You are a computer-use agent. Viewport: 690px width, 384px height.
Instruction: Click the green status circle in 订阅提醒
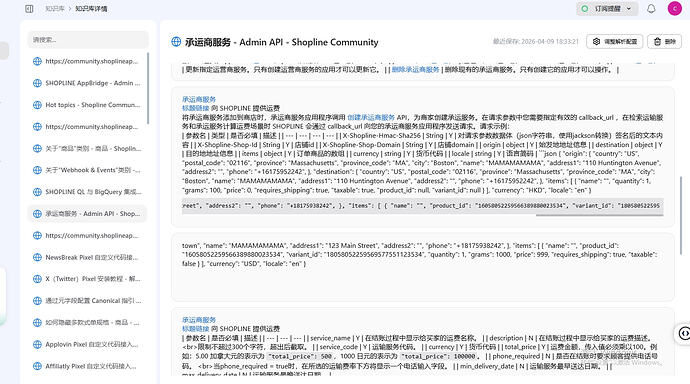point(585,8)
